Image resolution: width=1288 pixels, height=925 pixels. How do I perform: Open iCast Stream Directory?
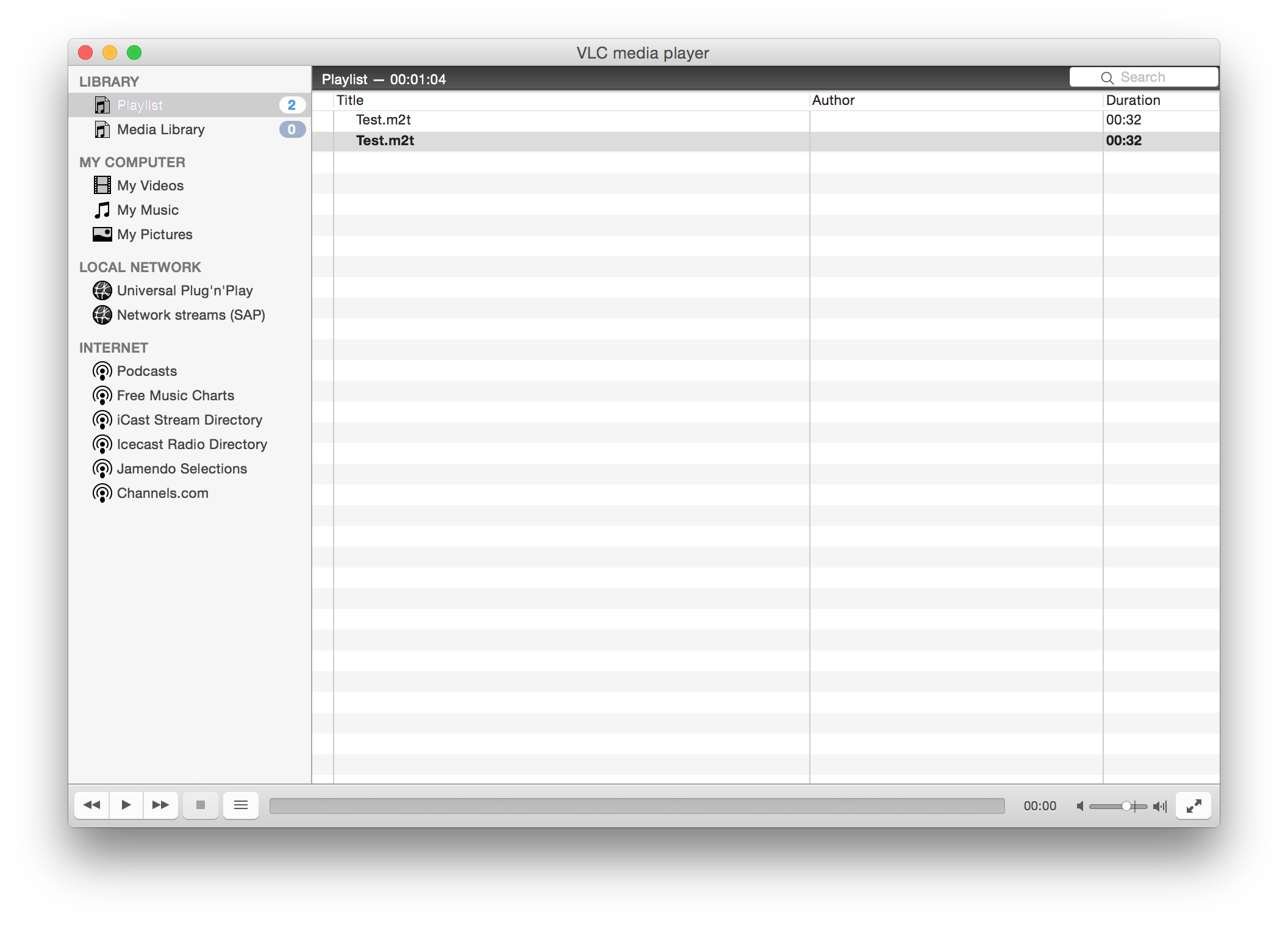[x=190, y=420]
